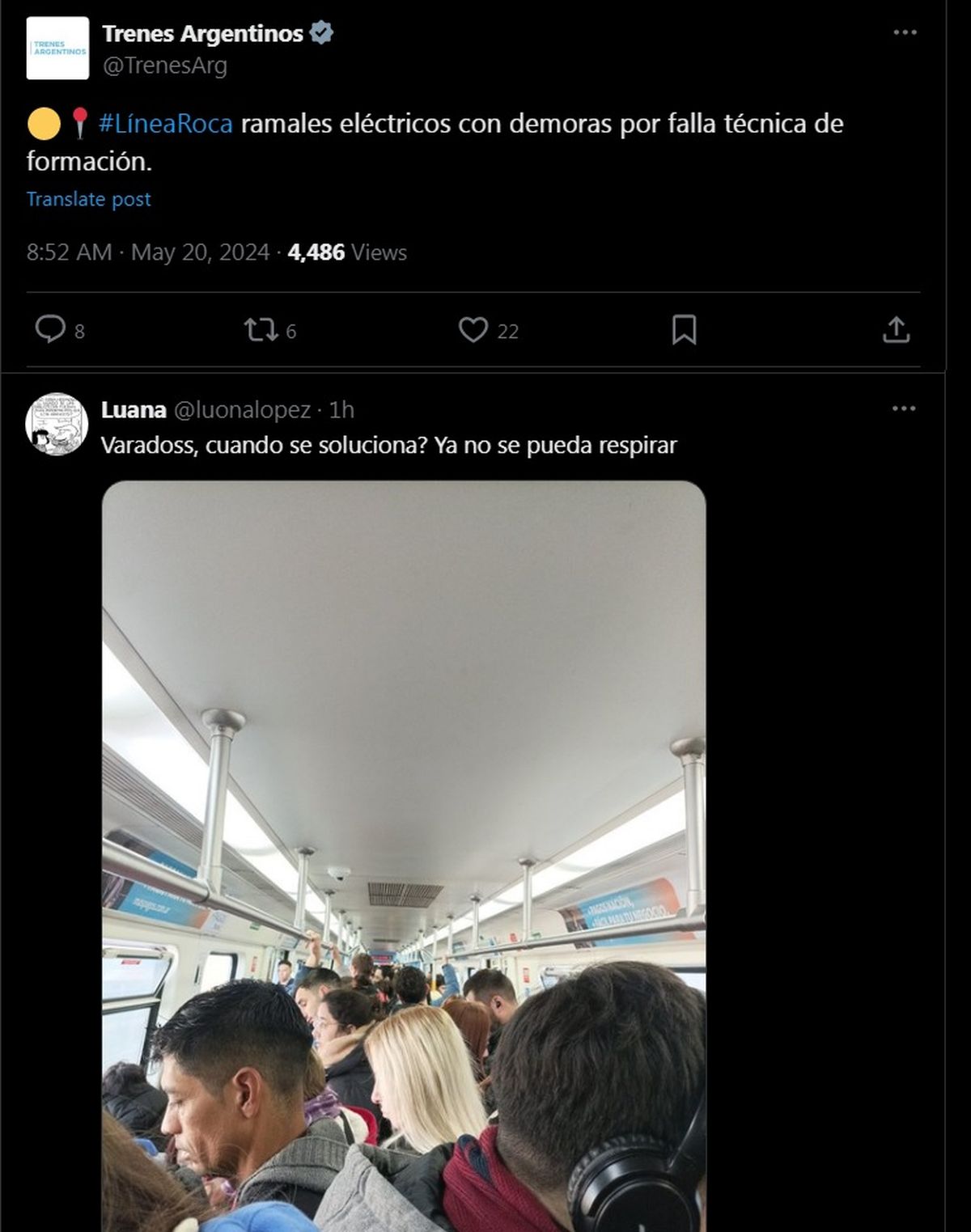971x1232 pixels.
Task: Open the #LíneaRoca hashtag link
Action: [x=166, y=124]
